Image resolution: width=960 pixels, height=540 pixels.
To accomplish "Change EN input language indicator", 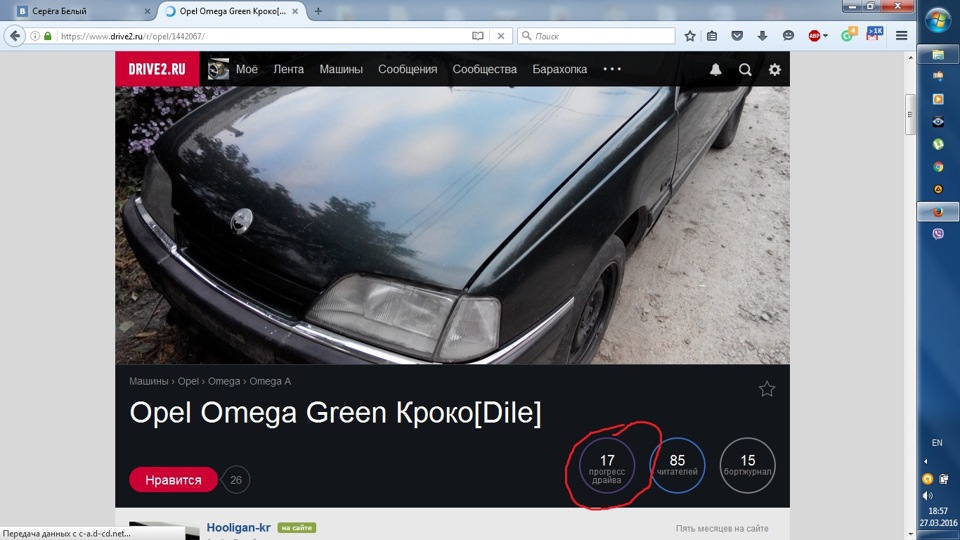I will (x=937, y=443).
